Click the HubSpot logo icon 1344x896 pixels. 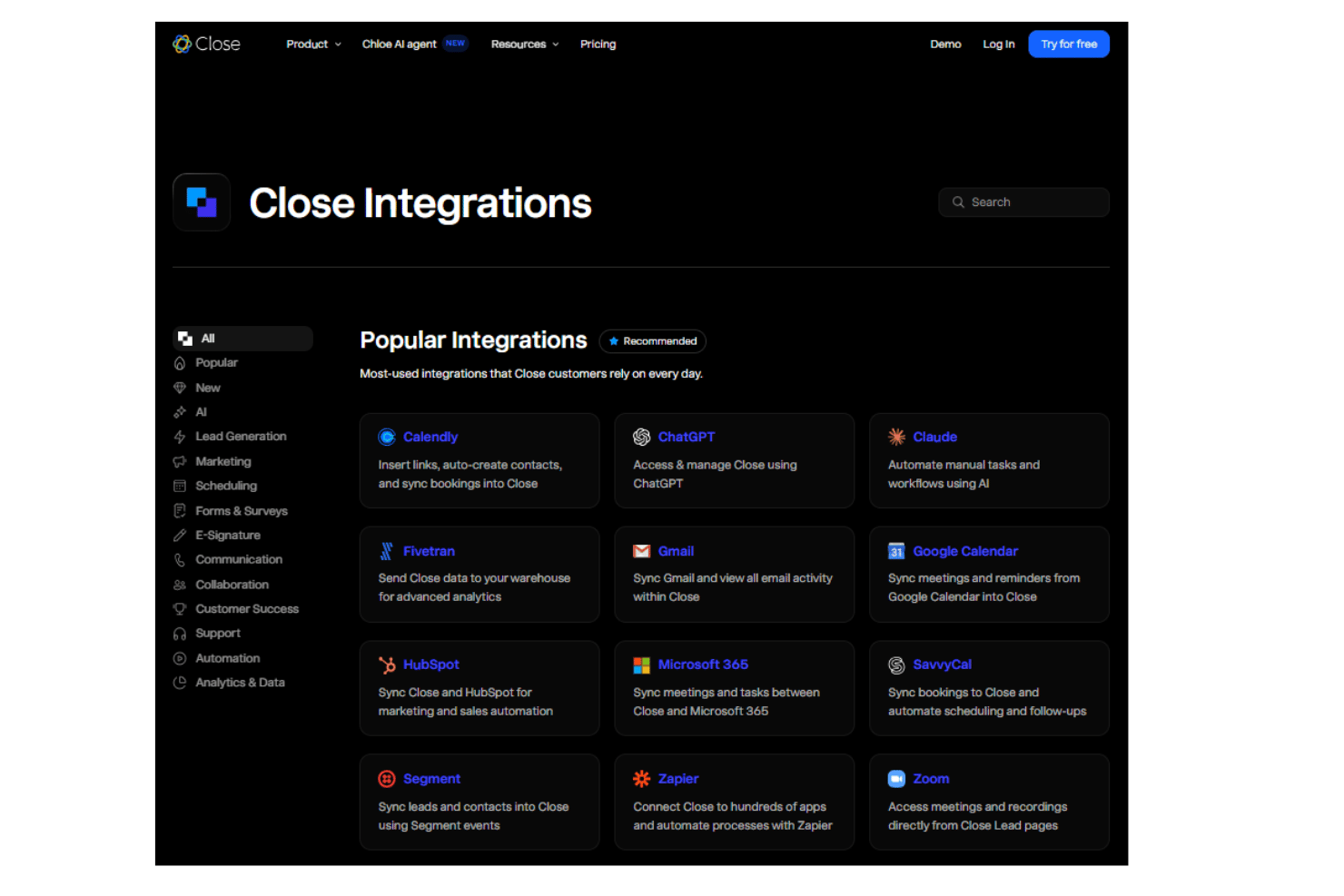point(387,665)
